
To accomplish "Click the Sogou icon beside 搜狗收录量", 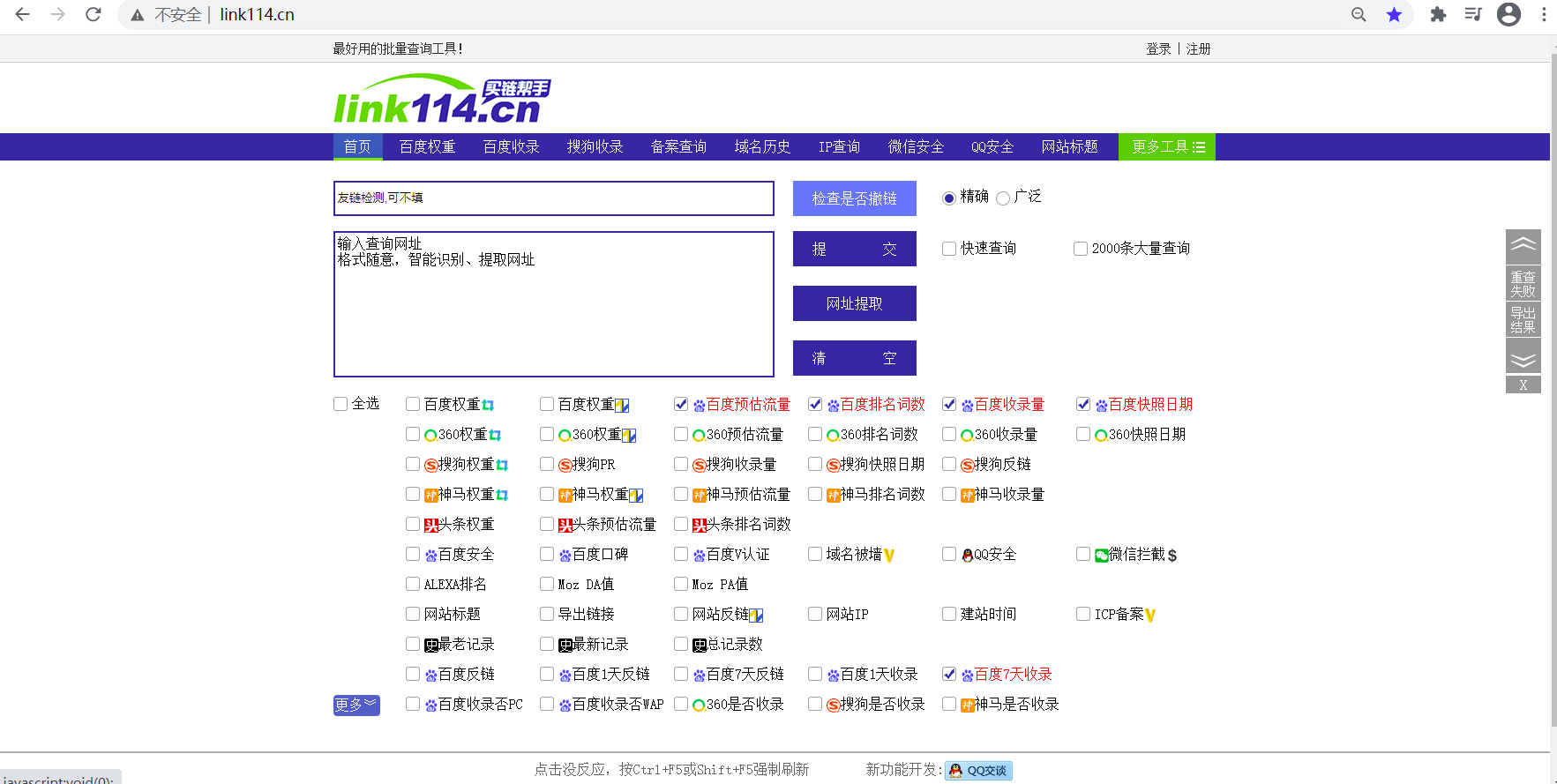I will [699, 466].
